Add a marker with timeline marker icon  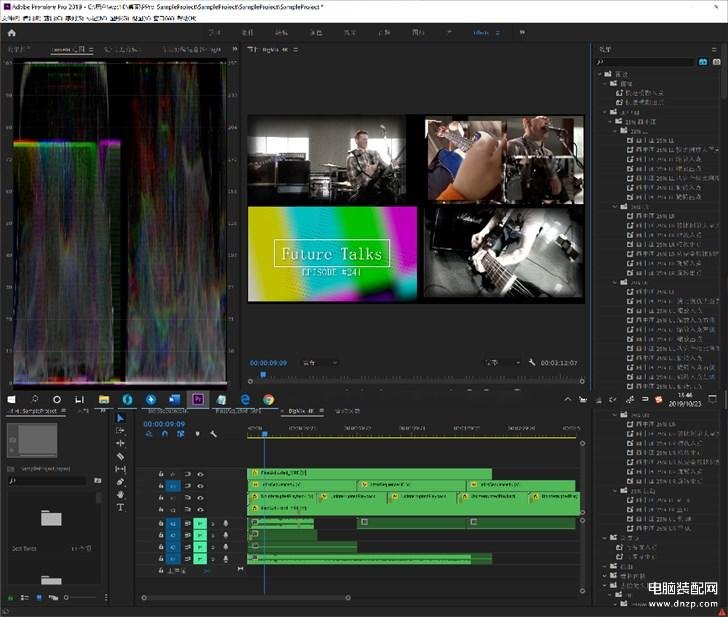[197, 434]
